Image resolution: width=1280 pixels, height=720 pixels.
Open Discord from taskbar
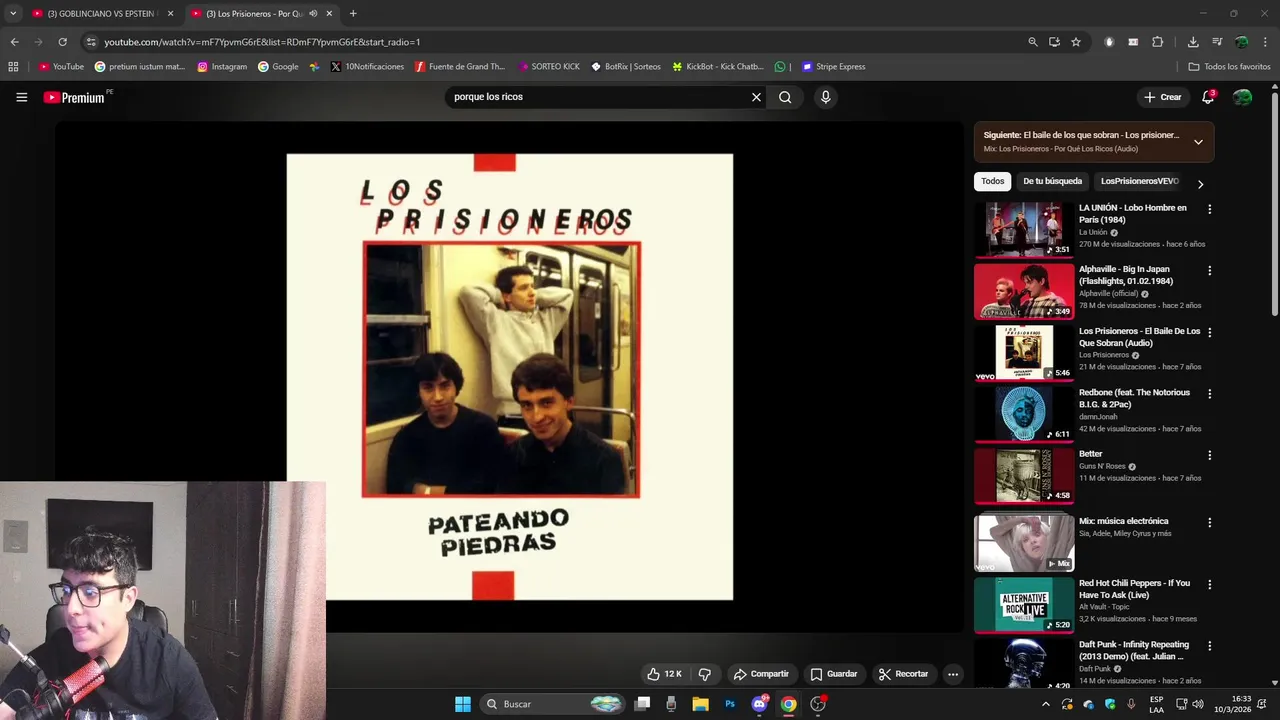pos(759,704)
